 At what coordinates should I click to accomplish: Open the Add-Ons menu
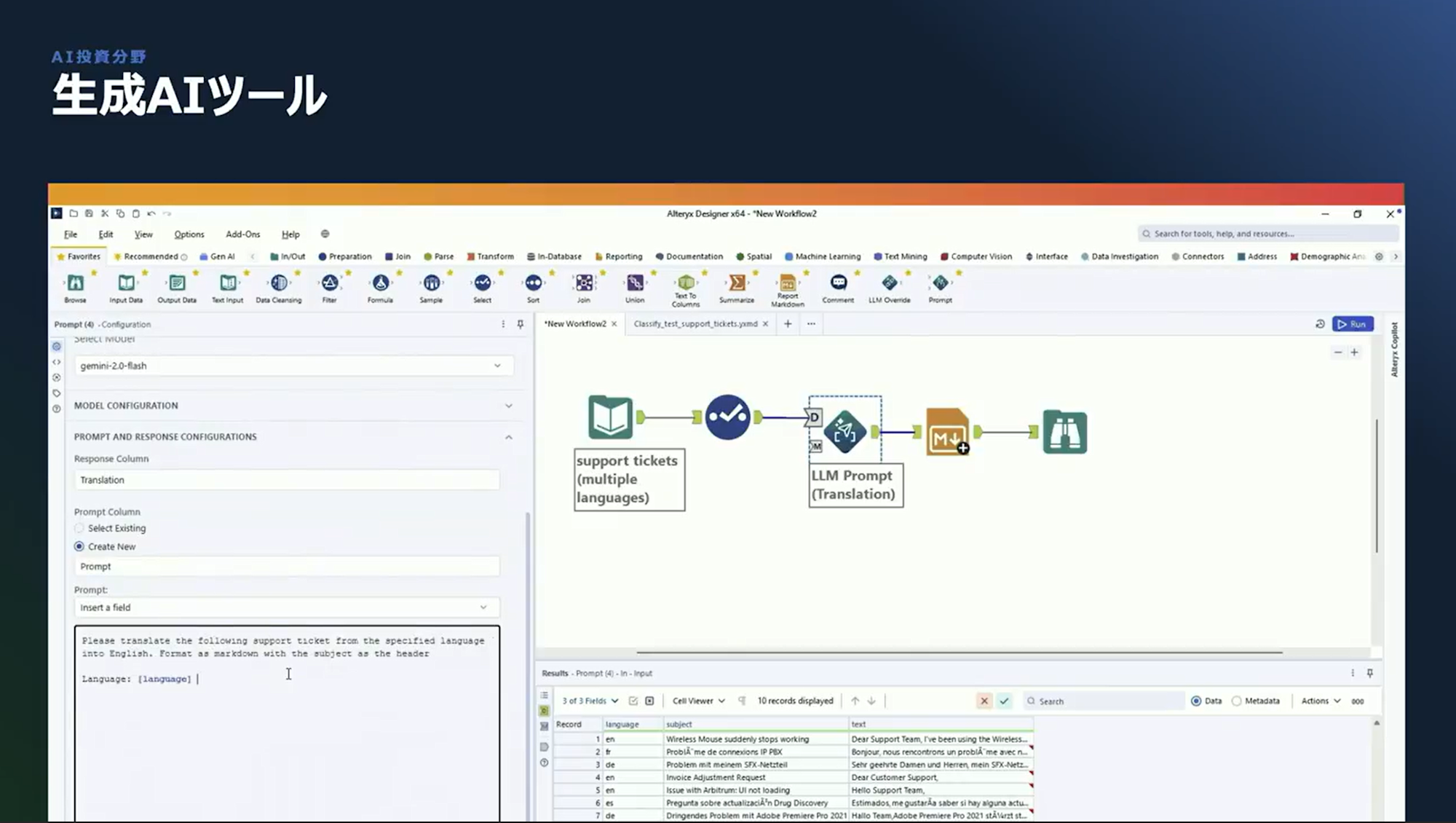tap(242, 235)
